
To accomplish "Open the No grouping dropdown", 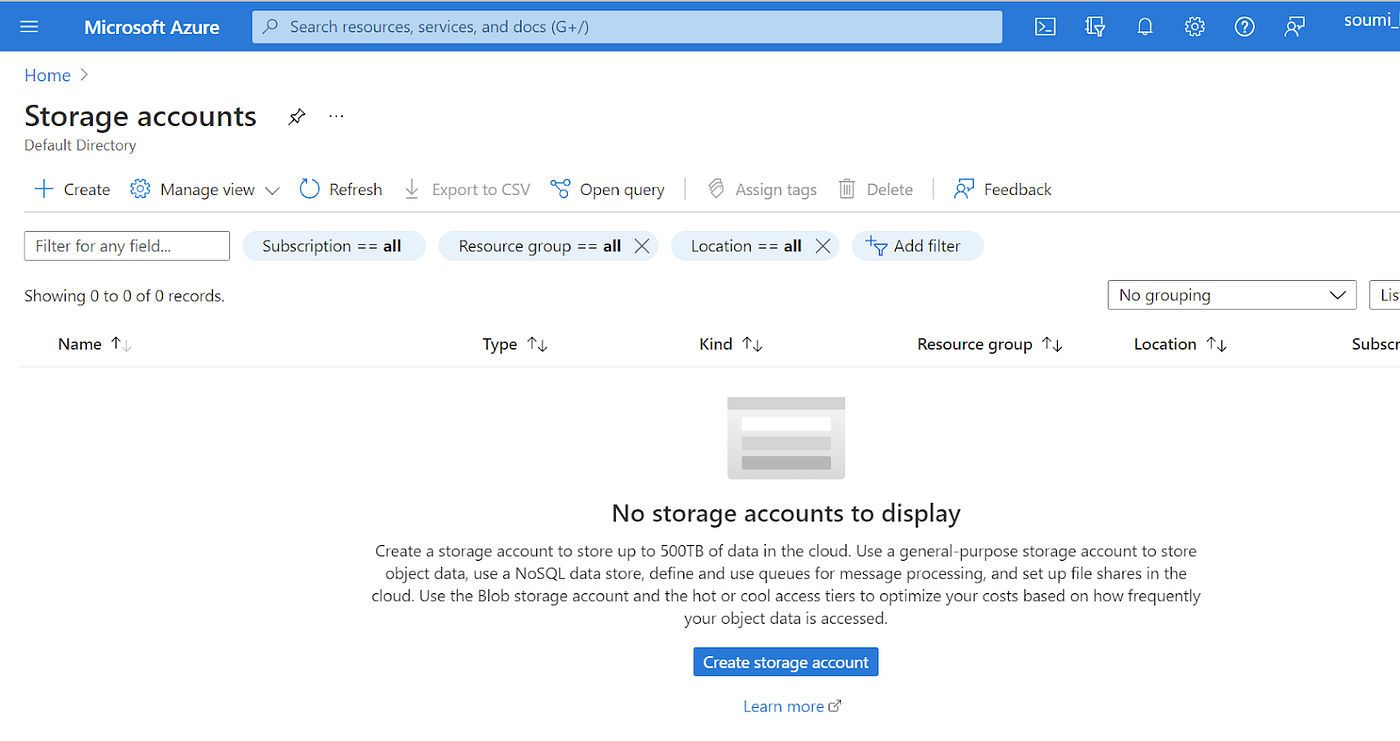I will click(x=1231, y=294).
